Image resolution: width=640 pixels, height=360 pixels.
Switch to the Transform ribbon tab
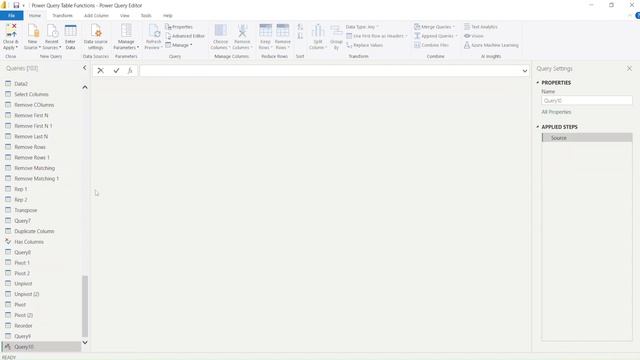(x=62, y=16)
